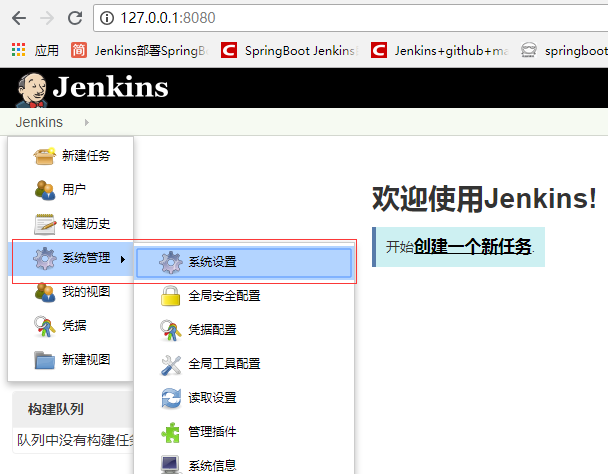The image size is (608, 474).
Task: Click the 系统设置 gear icon in submenu
Action: click(171, 263)
